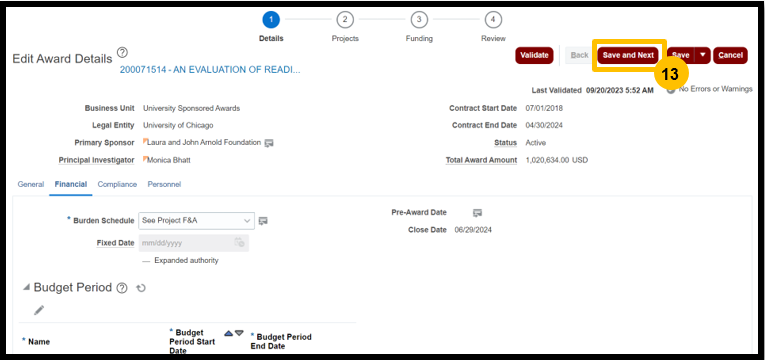Open the Save button dropdown arrow
The image size is (765, 360).
[703, 55]
